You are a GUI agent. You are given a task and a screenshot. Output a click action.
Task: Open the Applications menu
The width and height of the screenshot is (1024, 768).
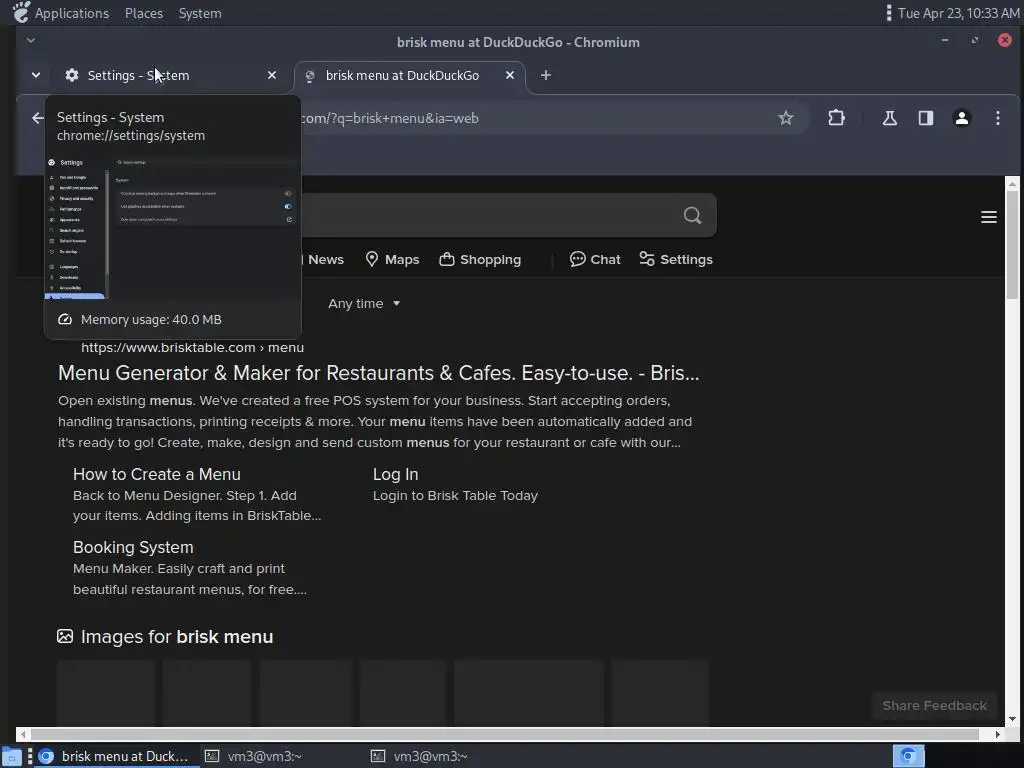click(72, 13)
